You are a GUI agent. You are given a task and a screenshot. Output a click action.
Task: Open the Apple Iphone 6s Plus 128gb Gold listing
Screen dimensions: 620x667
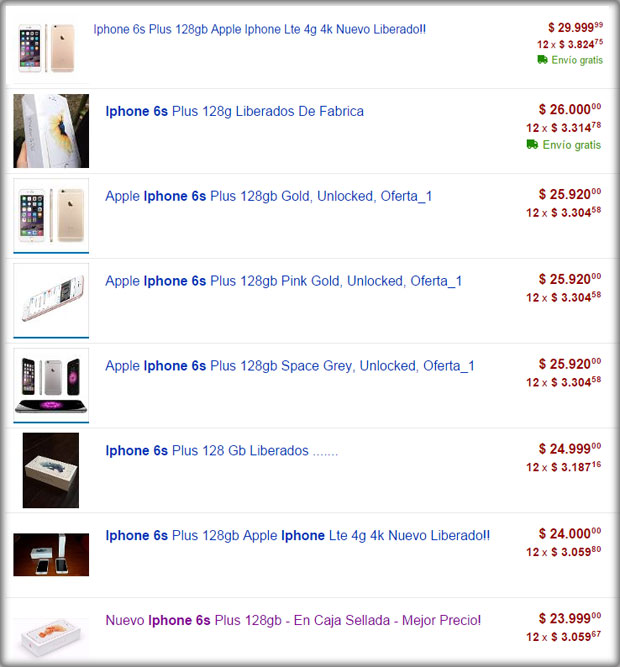pos(268,196)
